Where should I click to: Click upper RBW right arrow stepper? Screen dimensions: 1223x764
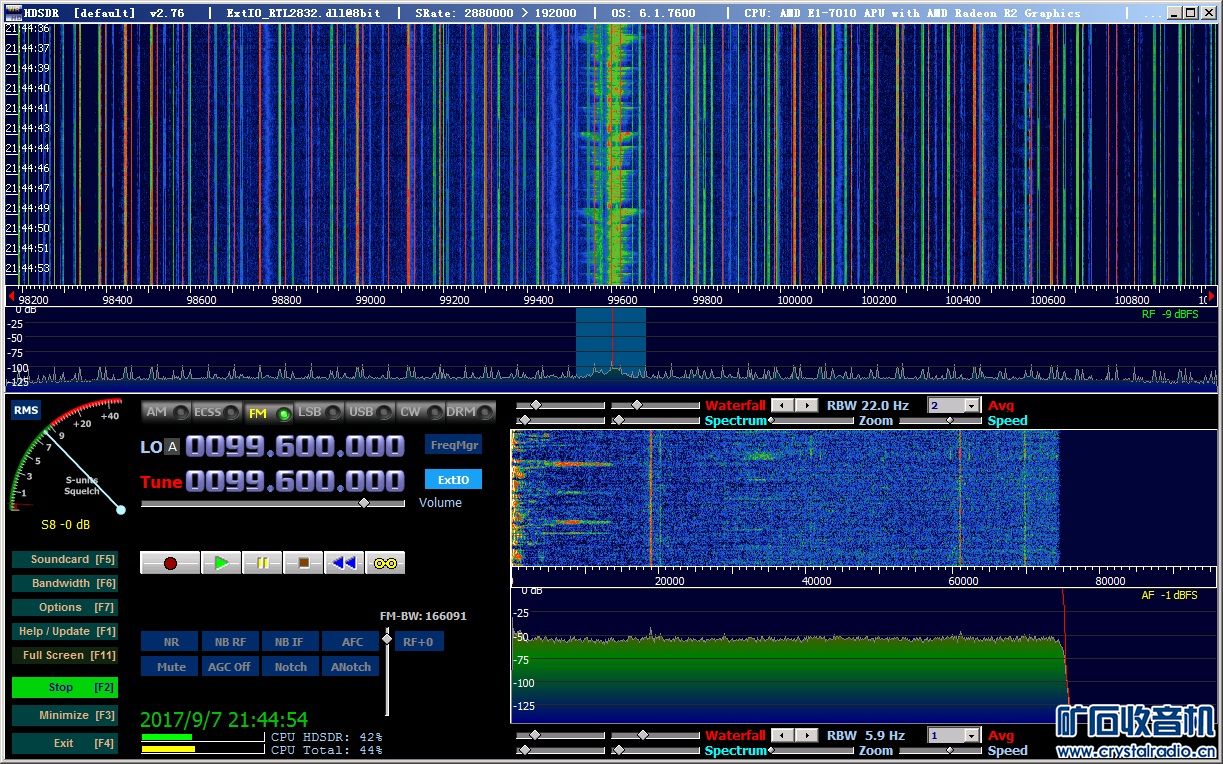pos(806,405)
